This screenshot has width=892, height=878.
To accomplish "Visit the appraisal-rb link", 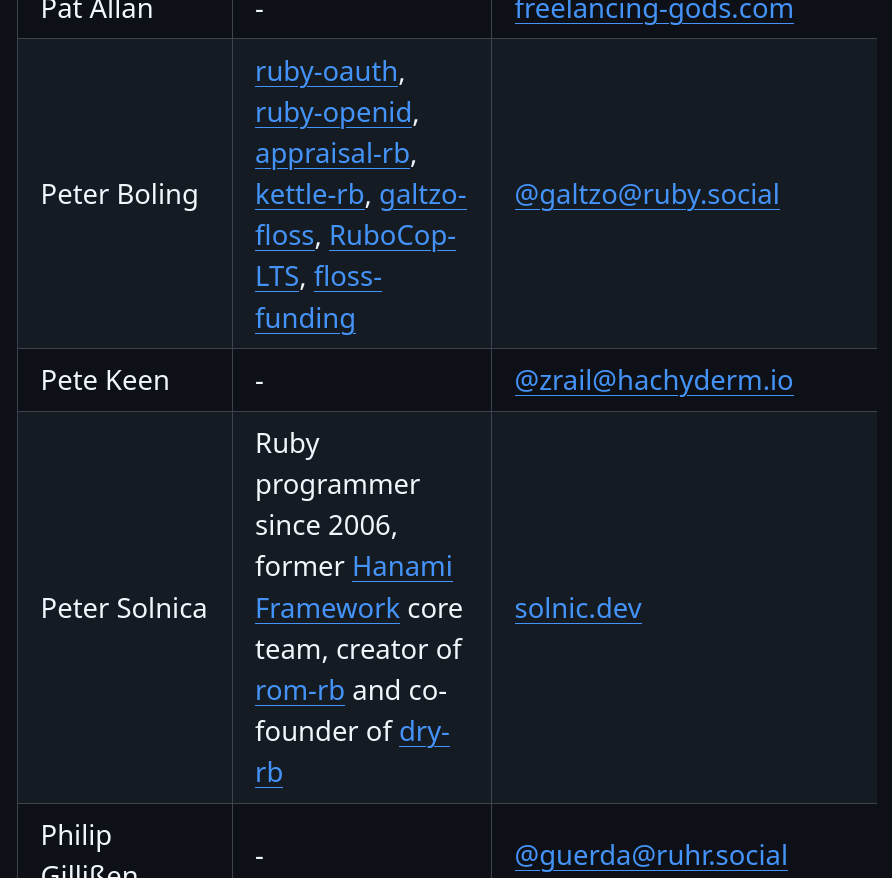I will [332, 154].
